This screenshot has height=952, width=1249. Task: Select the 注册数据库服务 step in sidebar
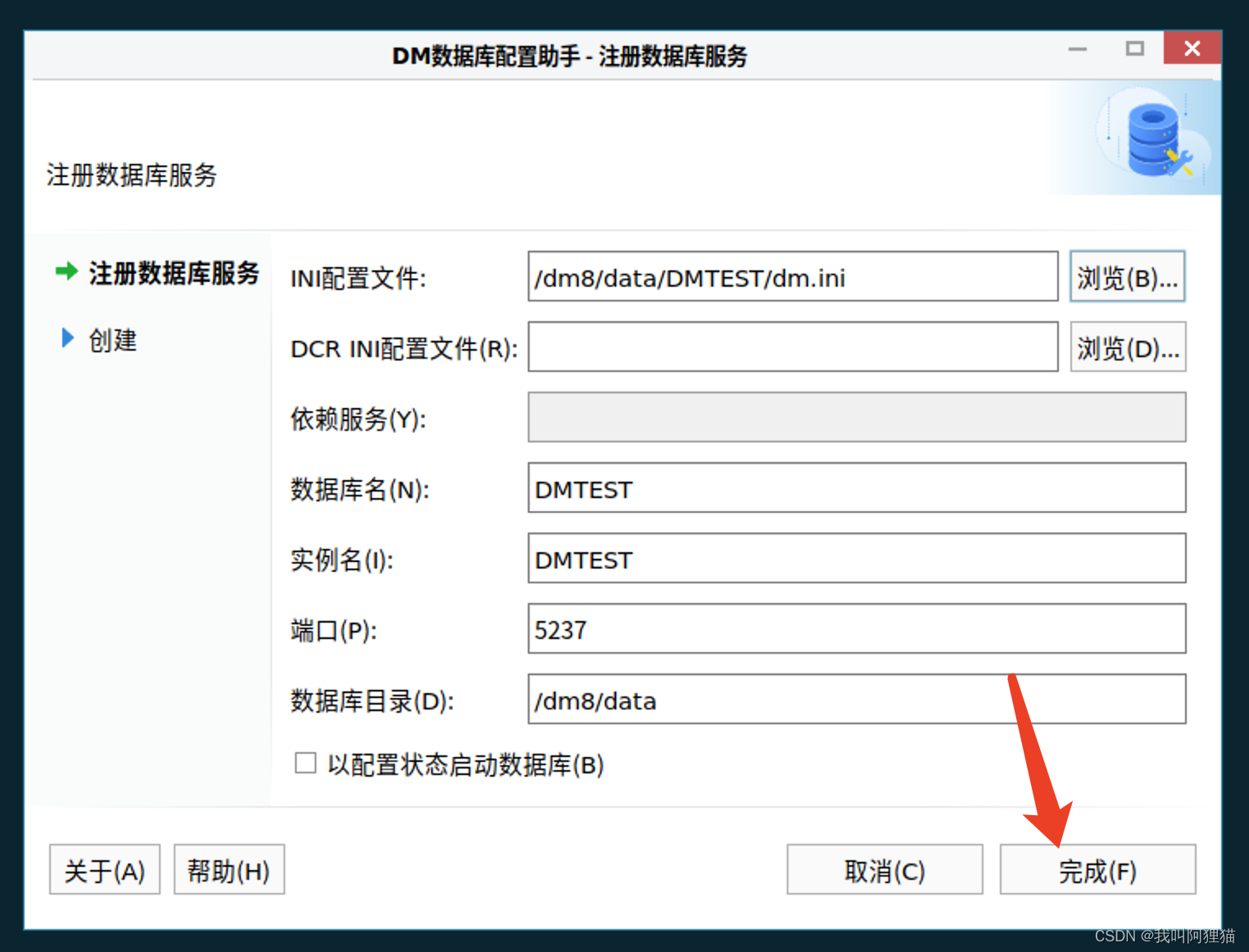(174, 273)
